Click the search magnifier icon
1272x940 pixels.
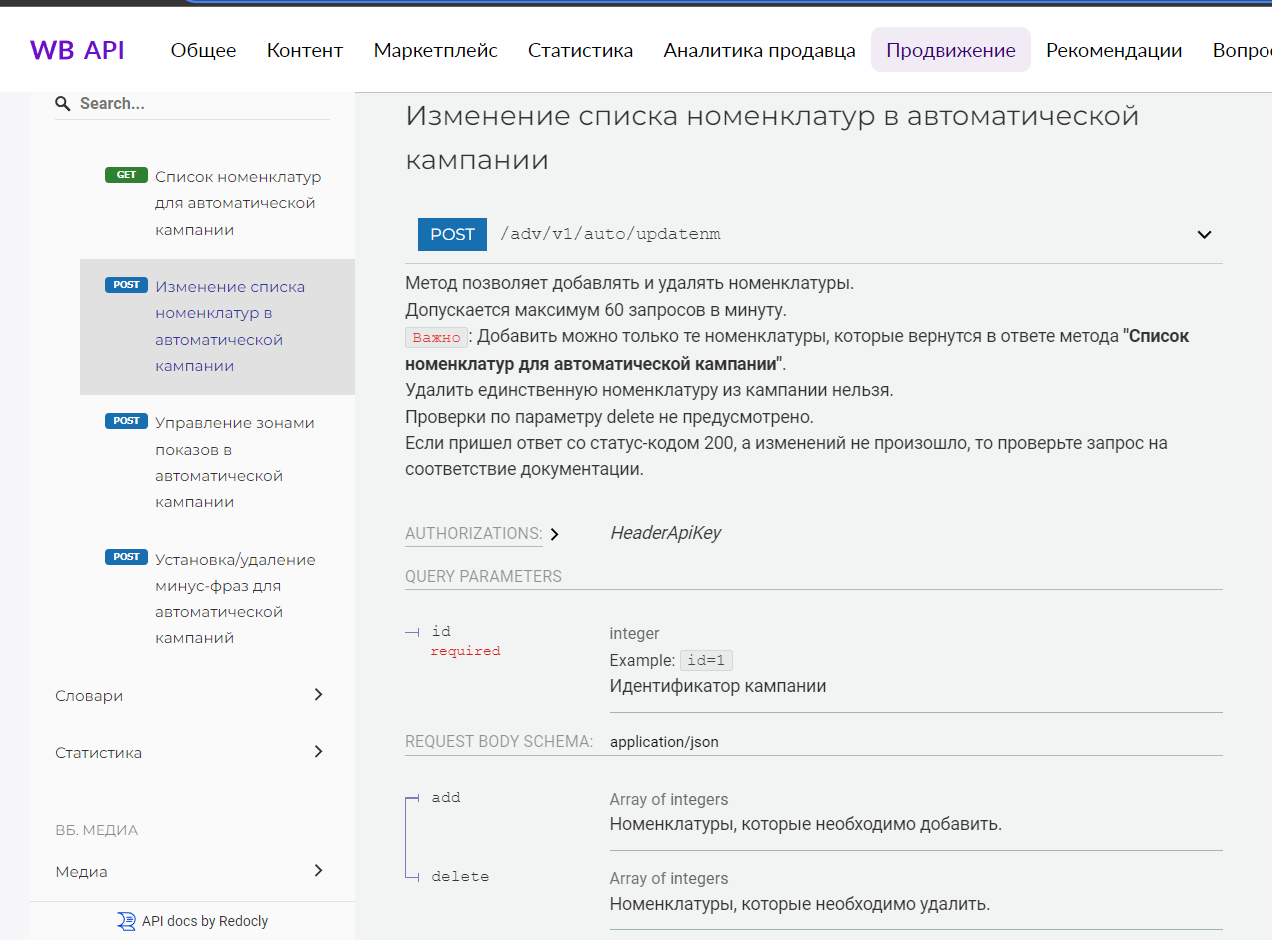coord(63,104)
